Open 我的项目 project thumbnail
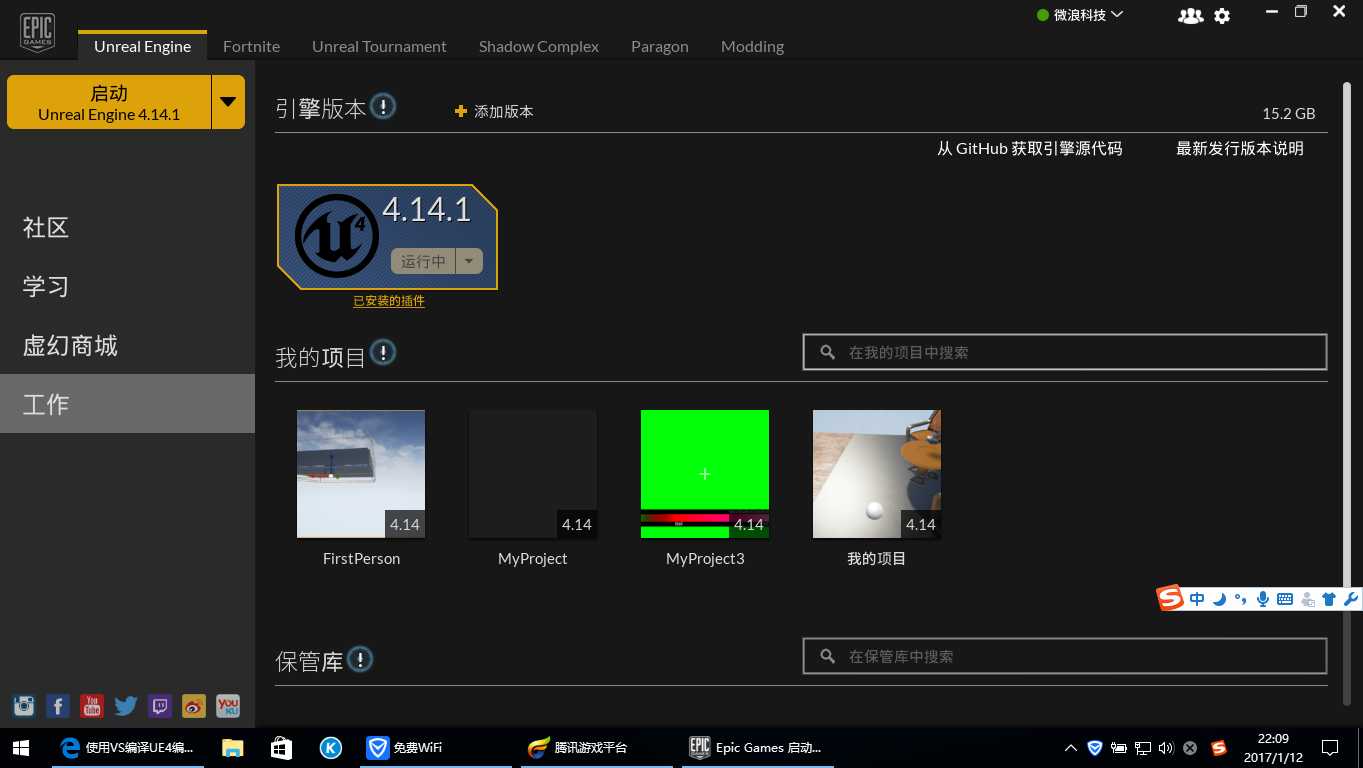The width and height of the screenshot is (1363, 768). point(877,474)
